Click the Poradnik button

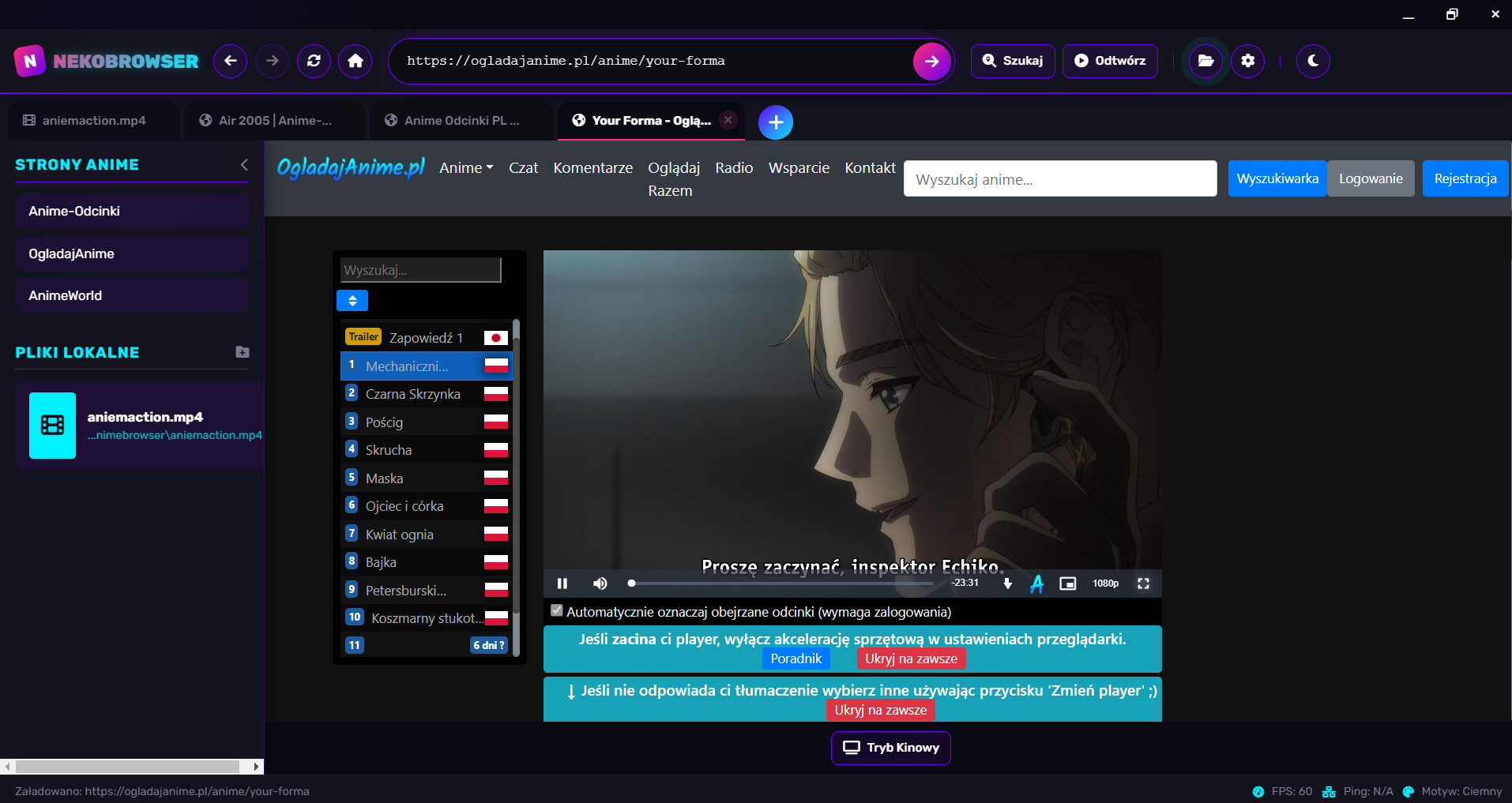(x=796, y=659)
